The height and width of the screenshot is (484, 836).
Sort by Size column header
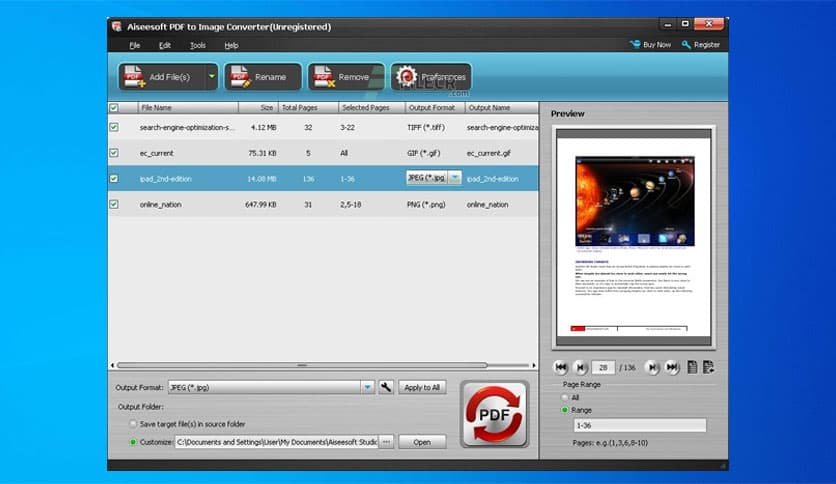click(259, 108)
